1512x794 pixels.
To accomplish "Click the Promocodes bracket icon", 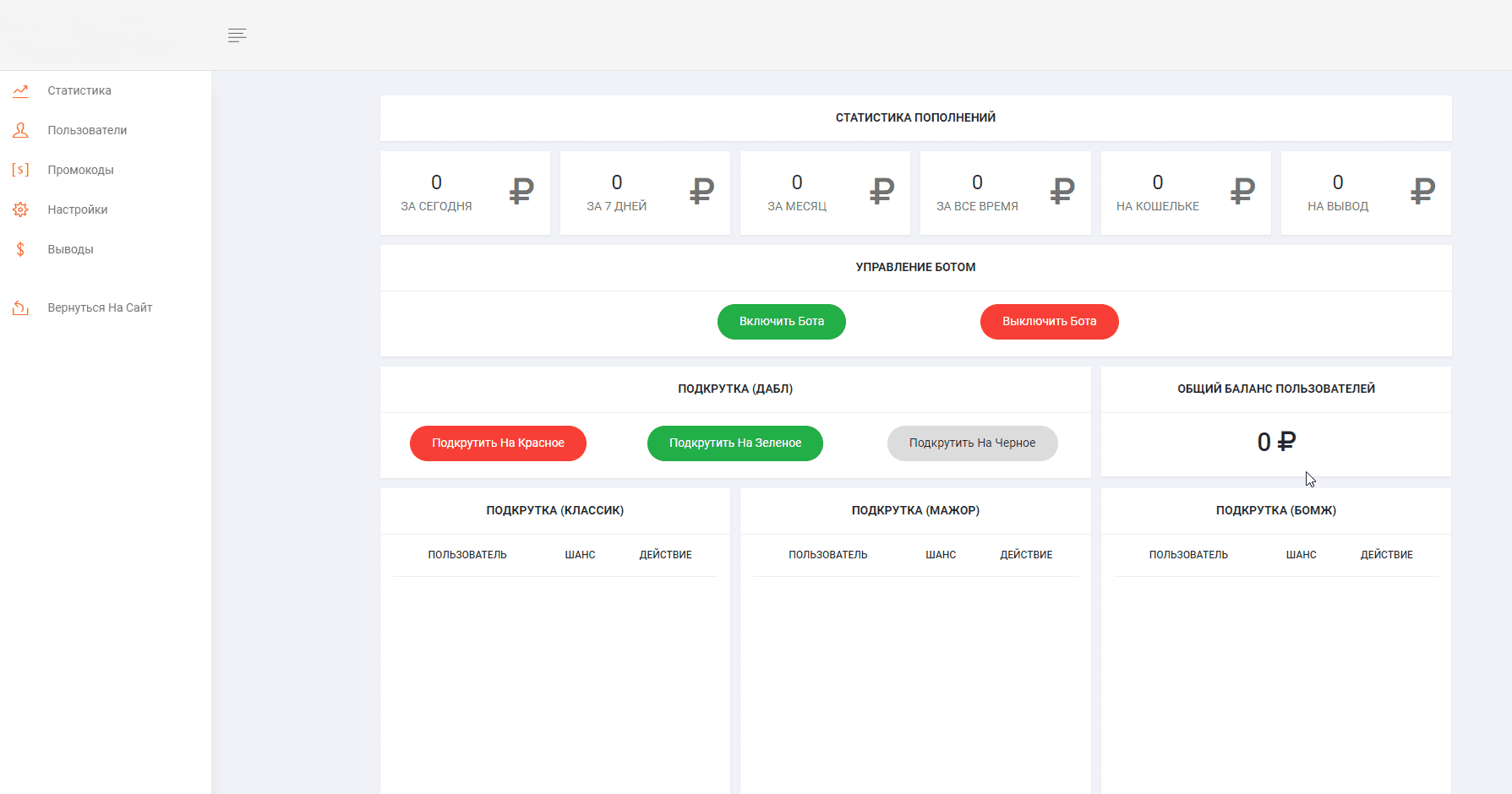I will [x=20, y=170].
